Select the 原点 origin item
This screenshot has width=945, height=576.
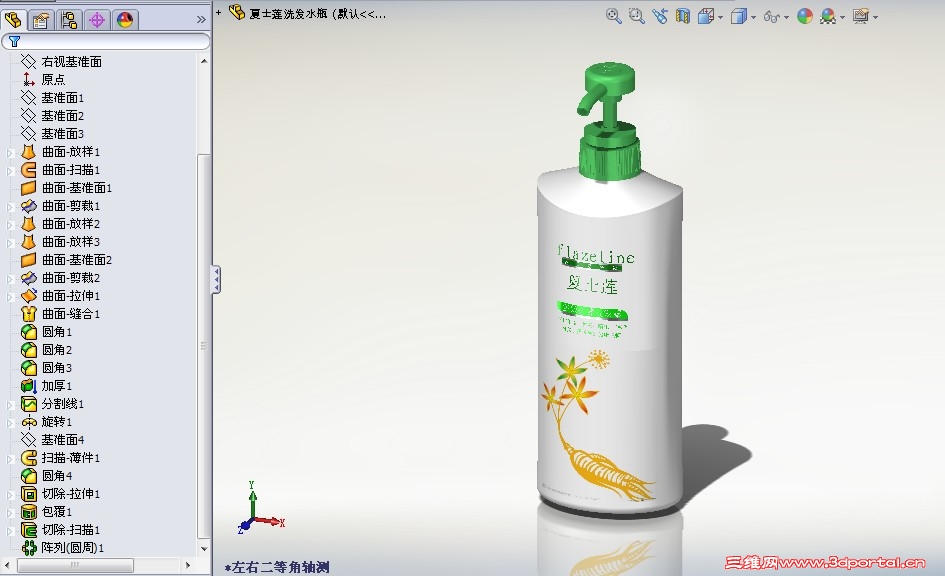point(53,80)
